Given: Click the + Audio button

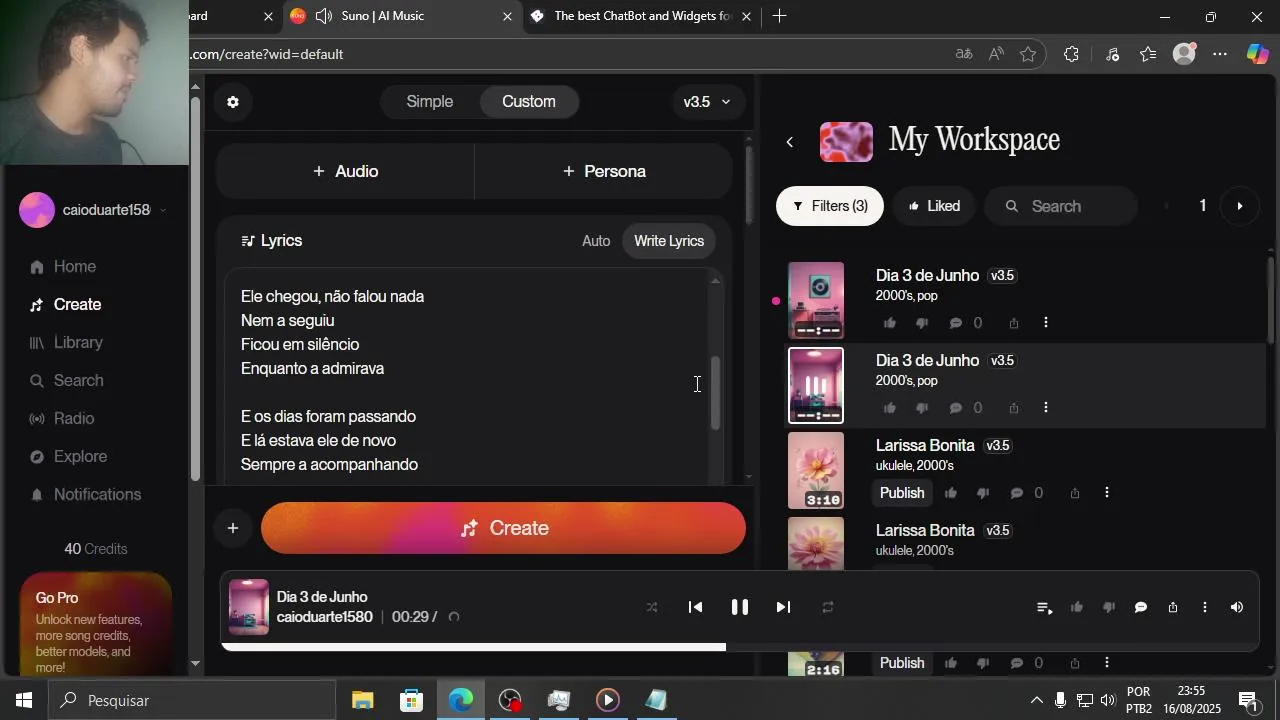Looking at the screenshot, I should click(345, 171).
